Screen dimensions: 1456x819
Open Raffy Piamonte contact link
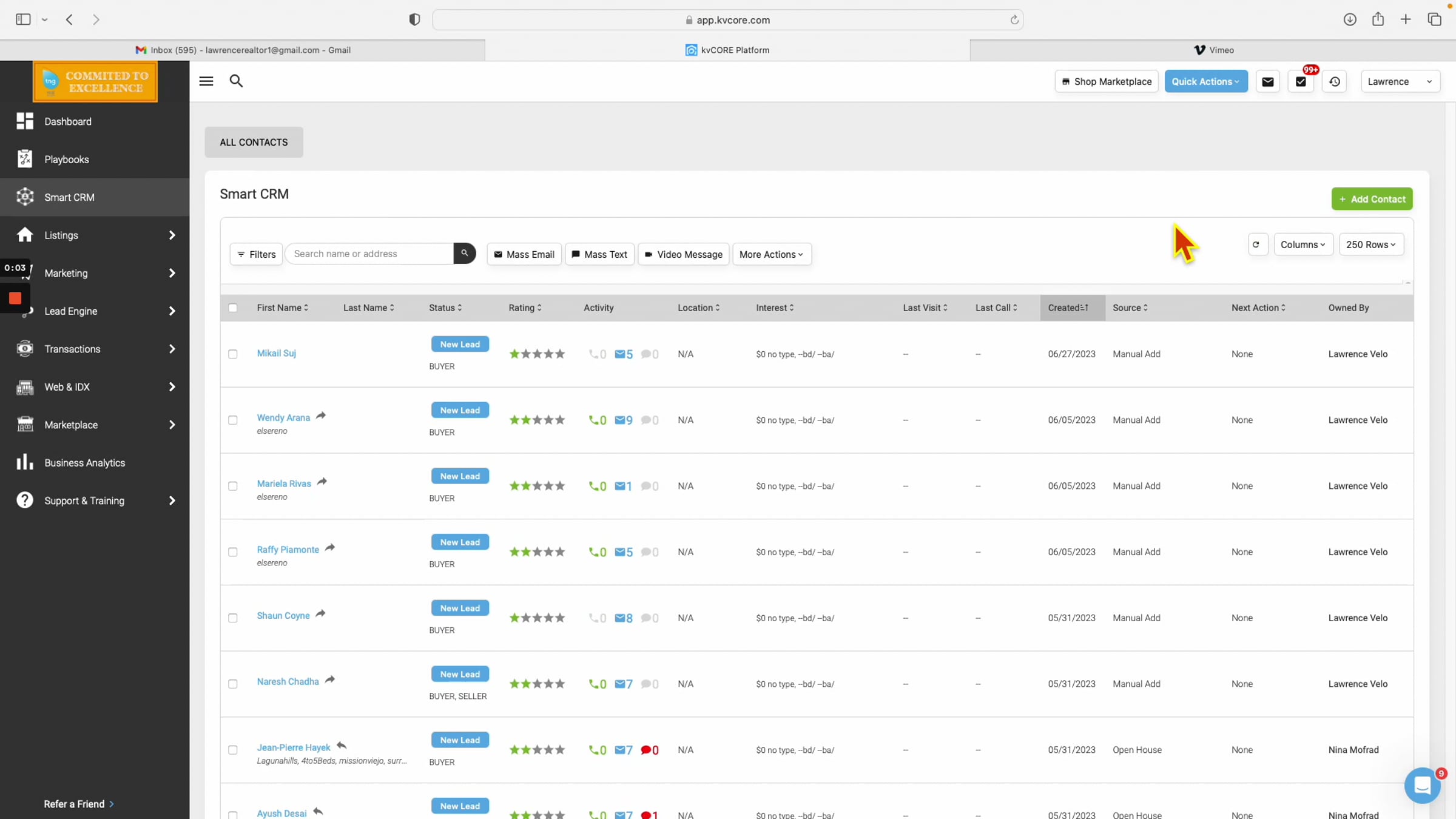click(x=288, y=550)
